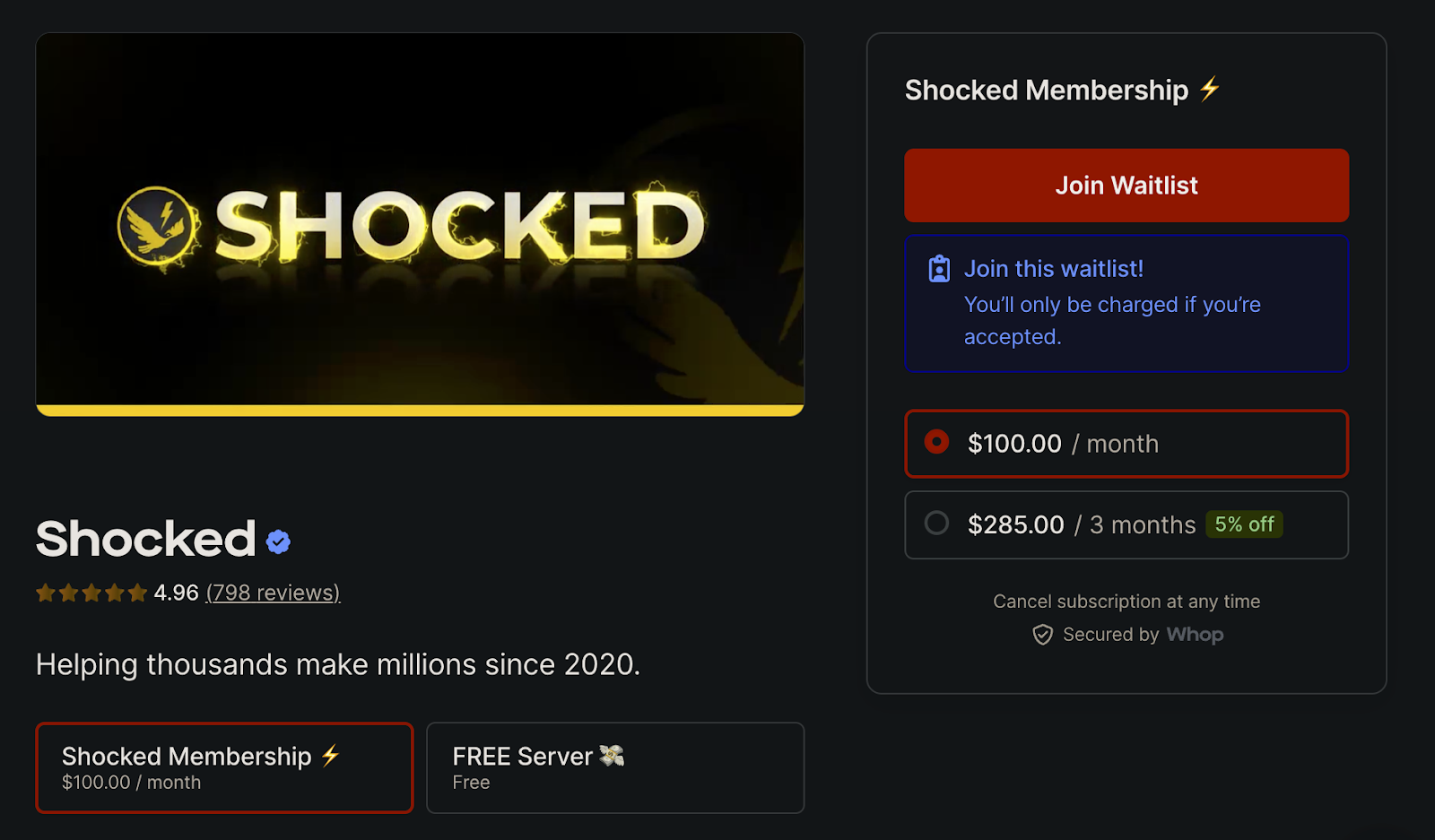Click the Whop logo at the bottom
The image size is (1435, 840).
coord(1195,635)
